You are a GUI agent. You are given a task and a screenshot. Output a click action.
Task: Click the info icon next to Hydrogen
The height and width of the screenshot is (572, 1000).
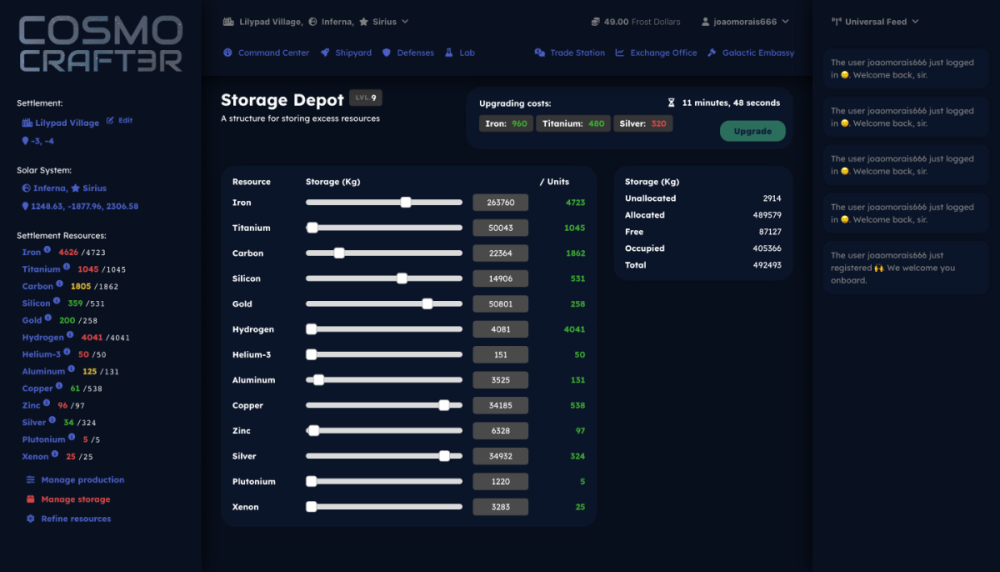click(71, 336)
